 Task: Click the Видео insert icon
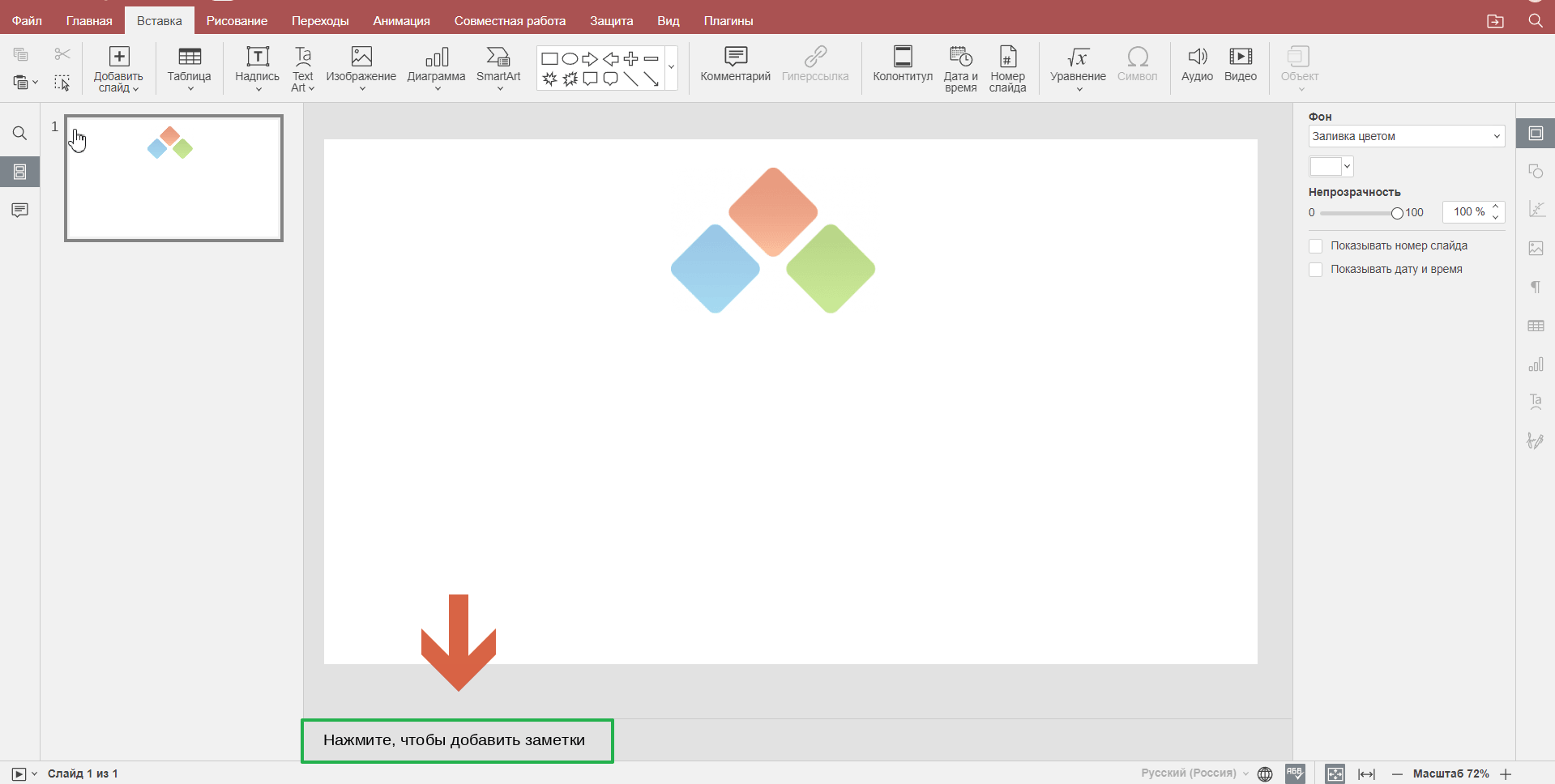tap(1240, 57)
